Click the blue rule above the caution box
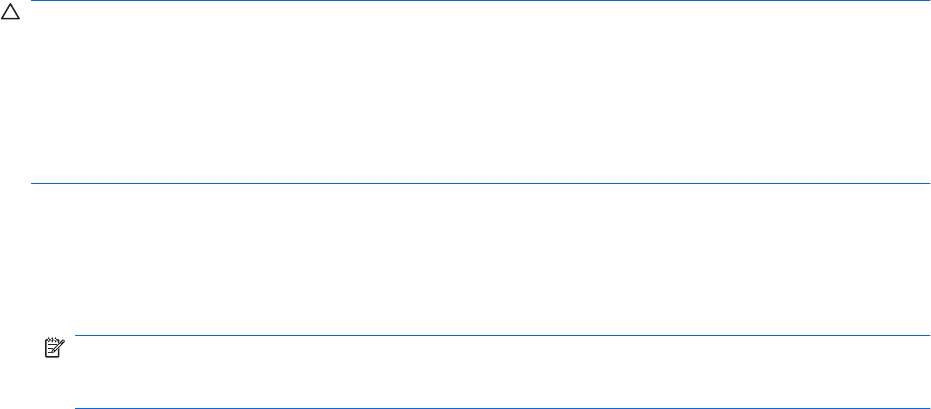The image size is (931, 409). tap(480, 1)
